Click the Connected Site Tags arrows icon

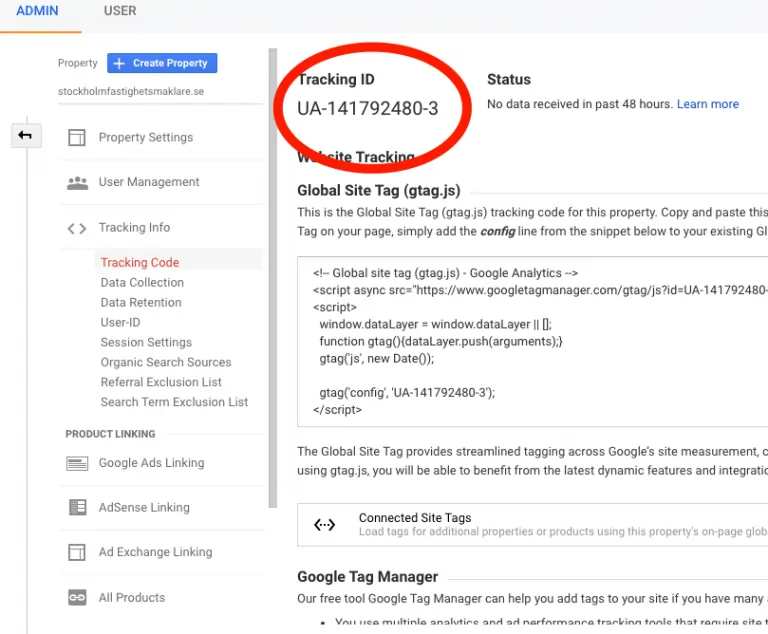[324, 525]
